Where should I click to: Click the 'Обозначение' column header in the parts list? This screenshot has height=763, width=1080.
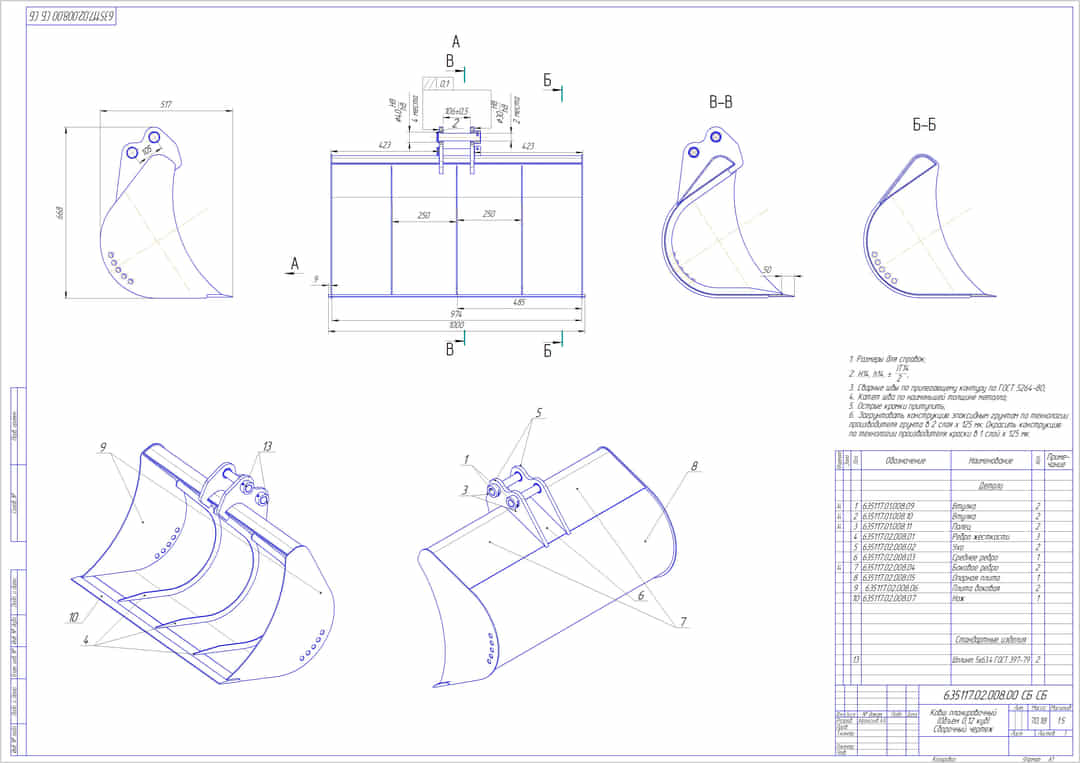click(x=905, y=460)
